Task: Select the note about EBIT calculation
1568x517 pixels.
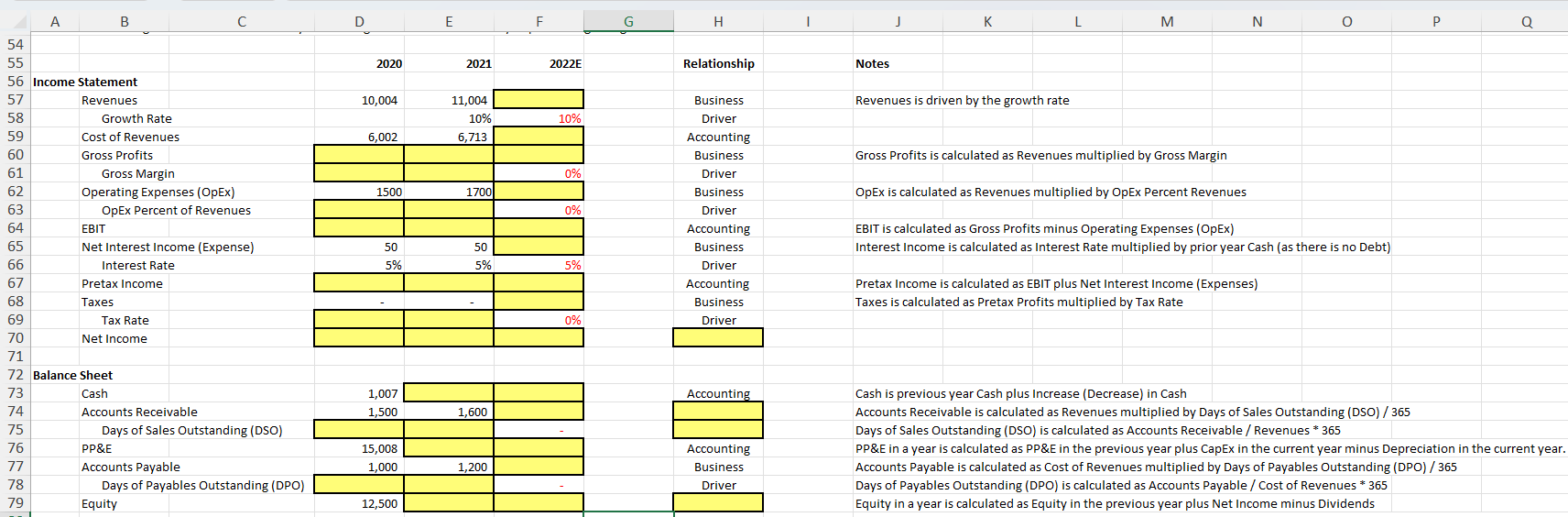Action: pos(1044,228)
